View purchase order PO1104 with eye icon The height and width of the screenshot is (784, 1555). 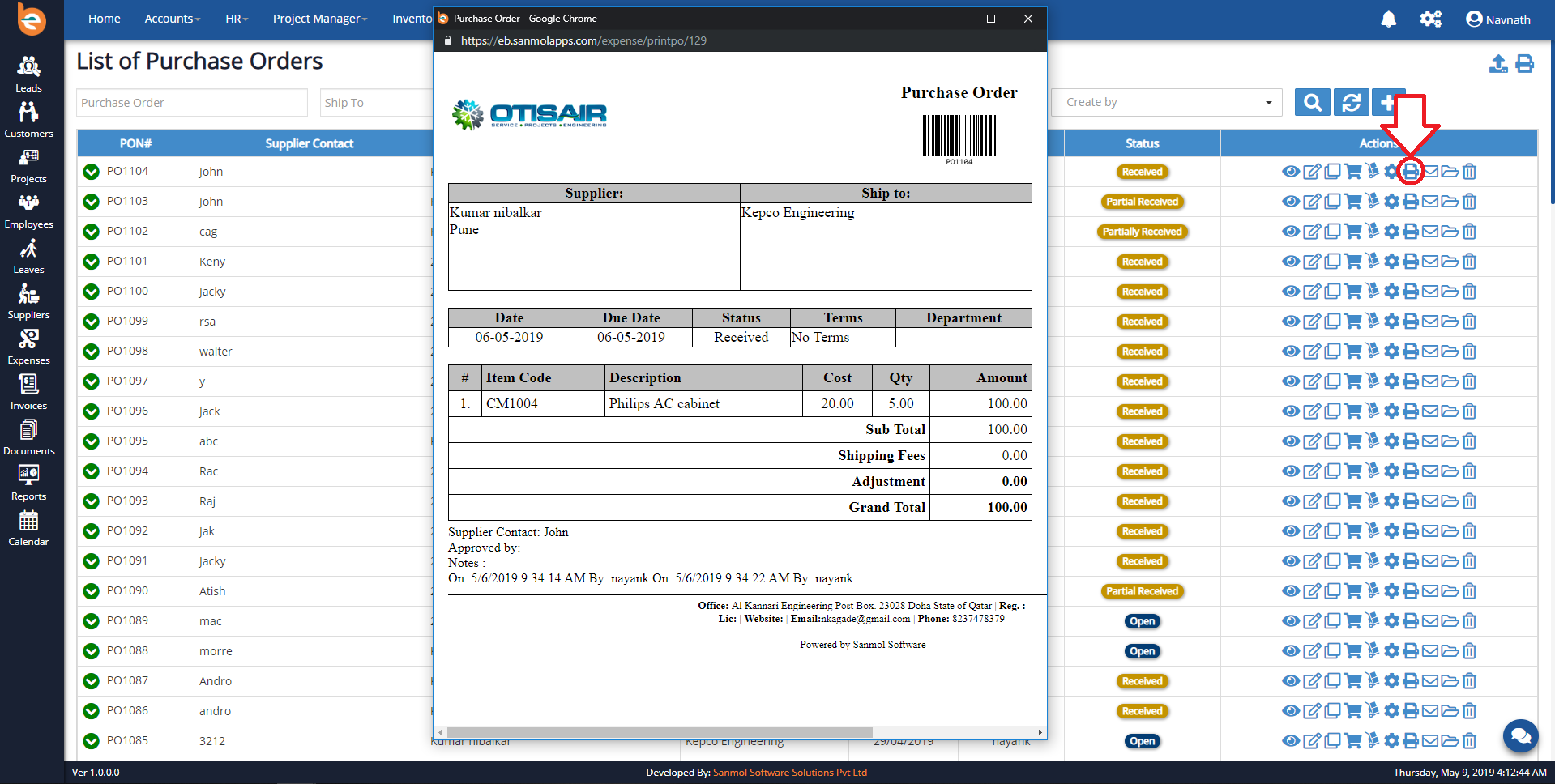pyautogui.click(x=1291, y=172)
